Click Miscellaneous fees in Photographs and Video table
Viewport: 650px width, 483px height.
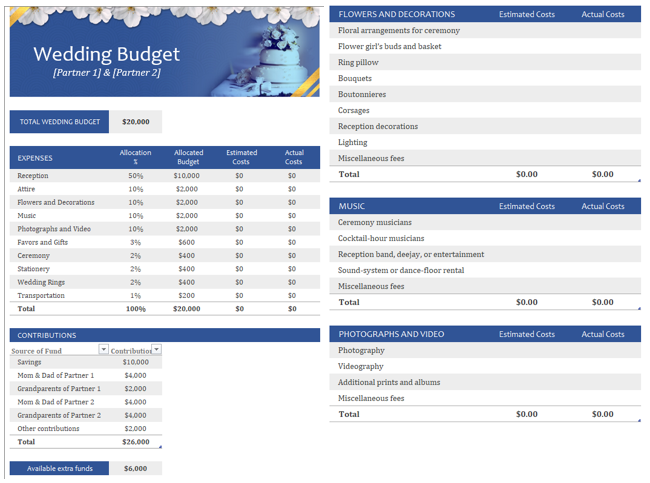coord(371,398)
